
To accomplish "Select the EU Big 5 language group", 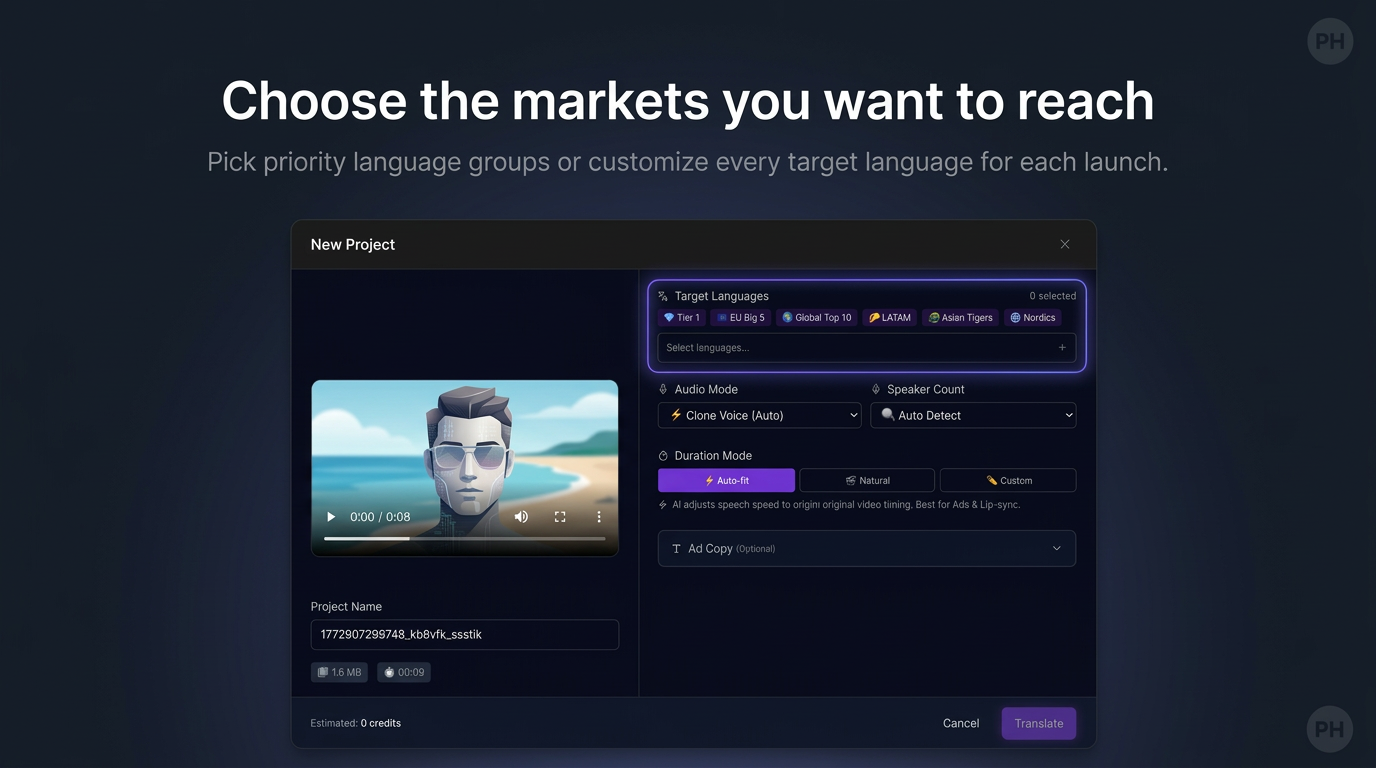I will pyautogui.click(x=741, y=318).
